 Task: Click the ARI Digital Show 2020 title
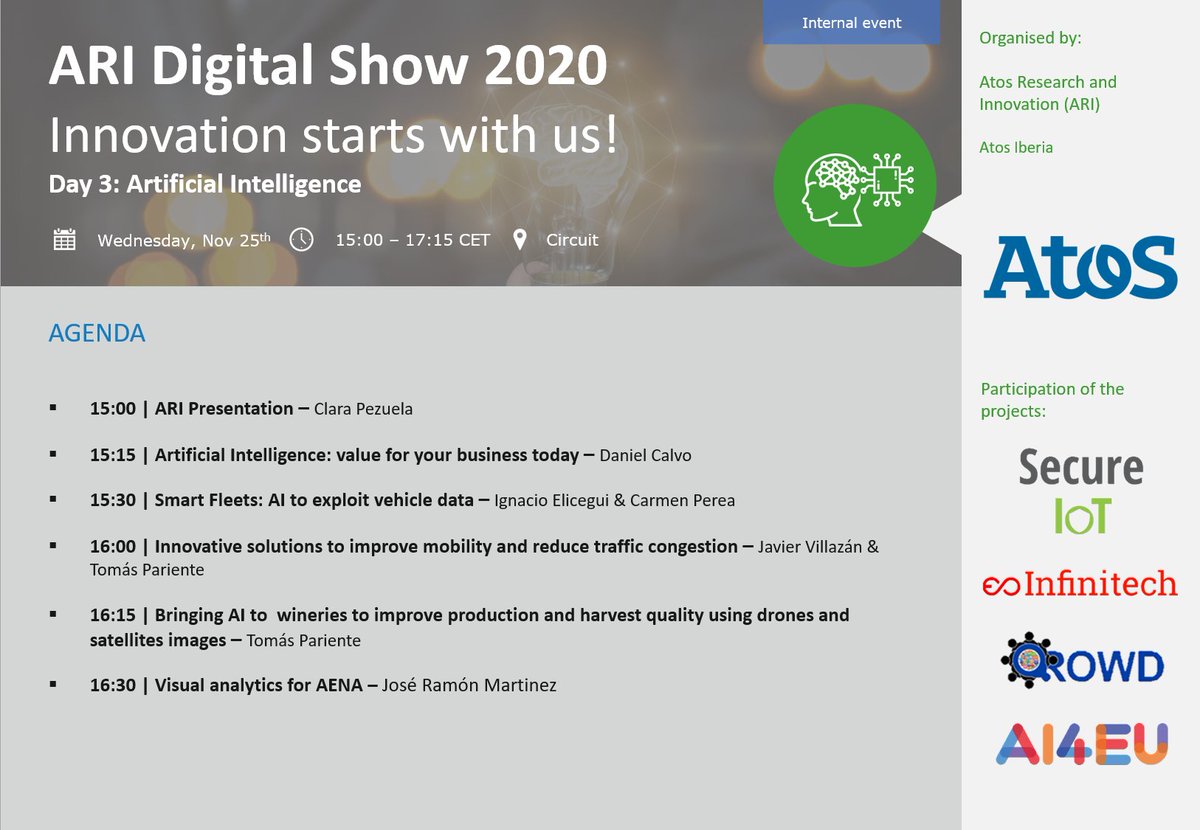328,66
